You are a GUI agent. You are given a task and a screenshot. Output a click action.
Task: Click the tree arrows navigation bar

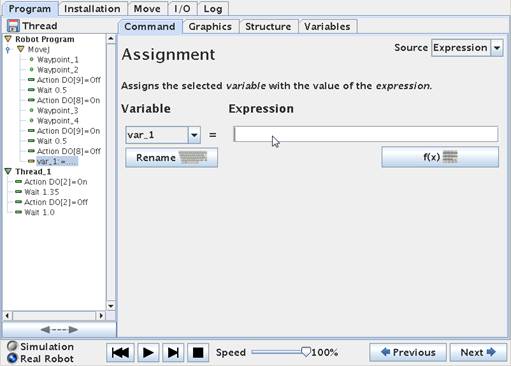[59, 330]
